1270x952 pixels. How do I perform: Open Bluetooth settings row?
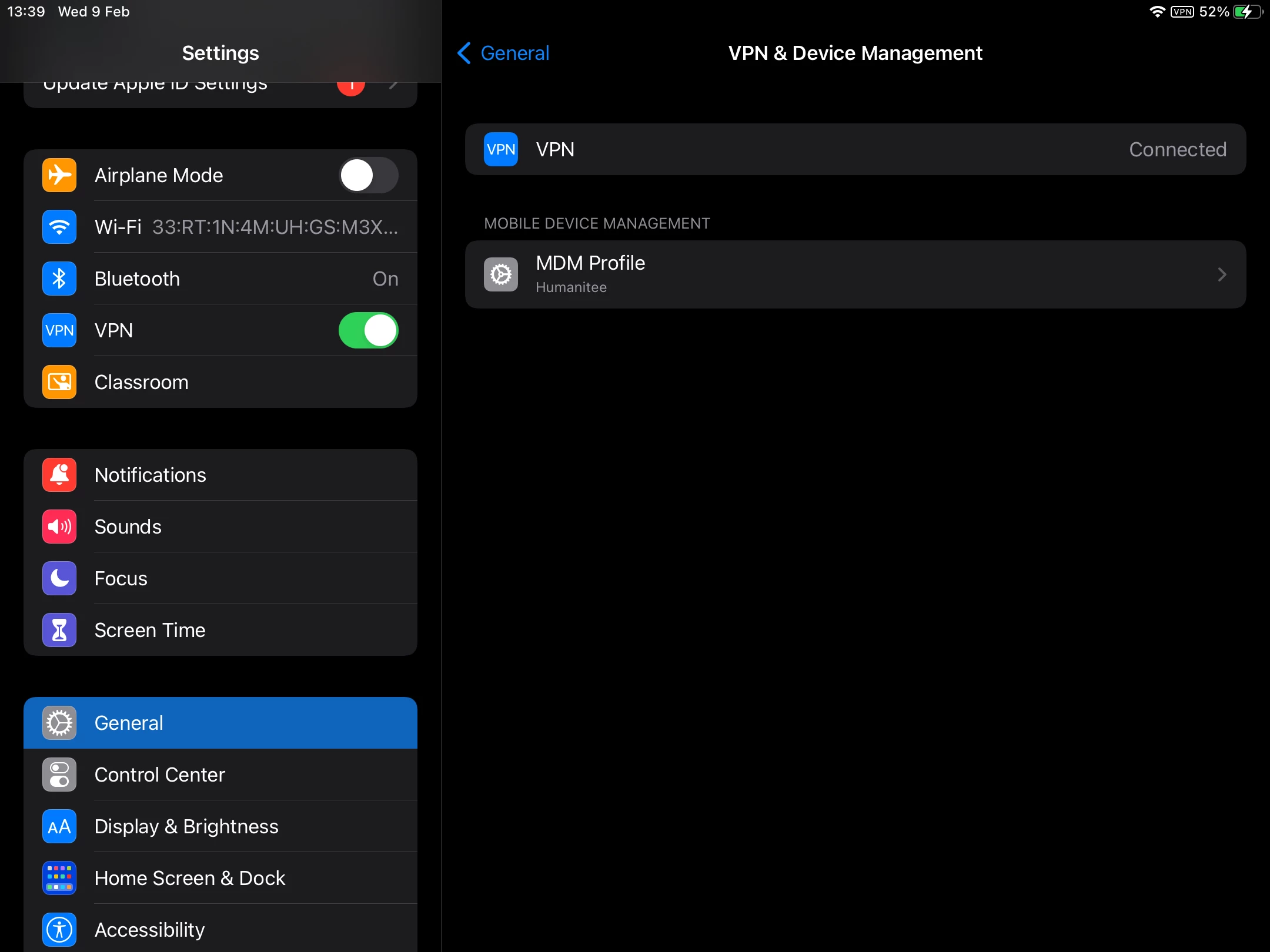click(x=220, y=279)
